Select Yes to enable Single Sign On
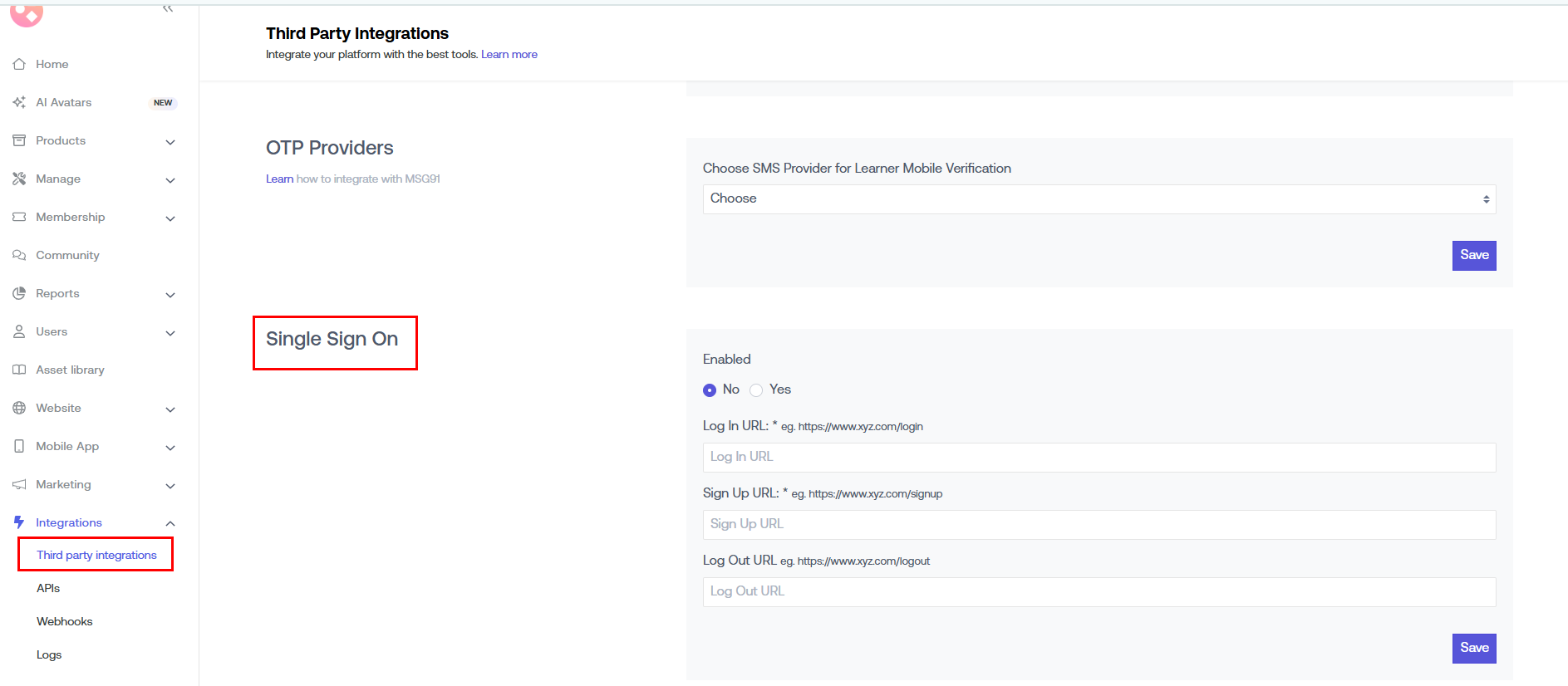The height and width of the screenshot is (686, 1568). 756,390
